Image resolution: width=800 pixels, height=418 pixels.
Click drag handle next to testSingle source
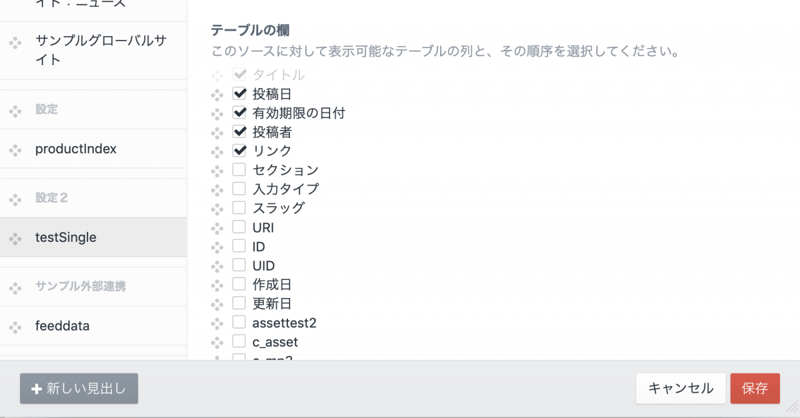click(15, 238)
